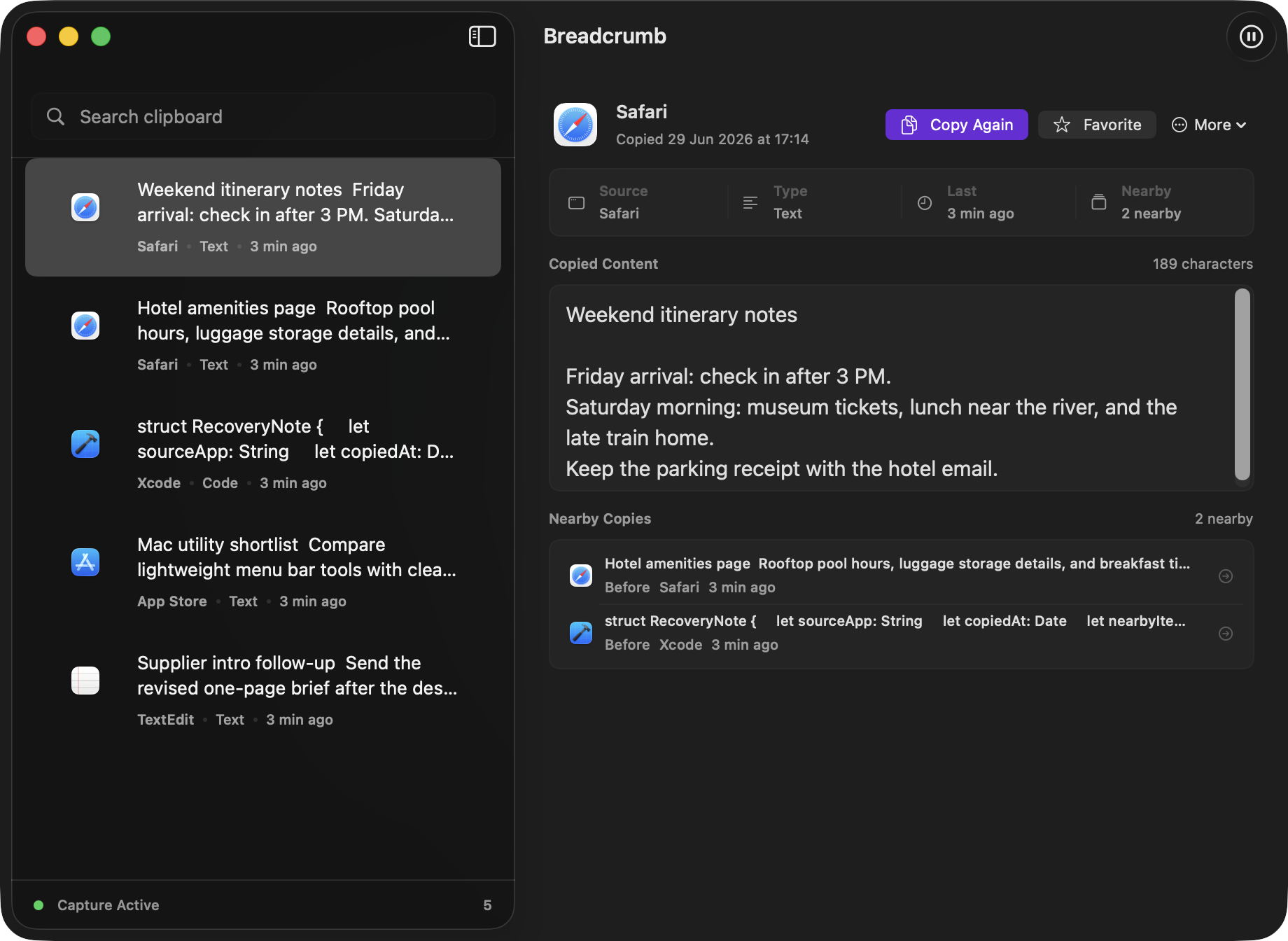The height and width of the screenshot is (941, 1288).
Task: Click the Source window icon
Action: 577,203
